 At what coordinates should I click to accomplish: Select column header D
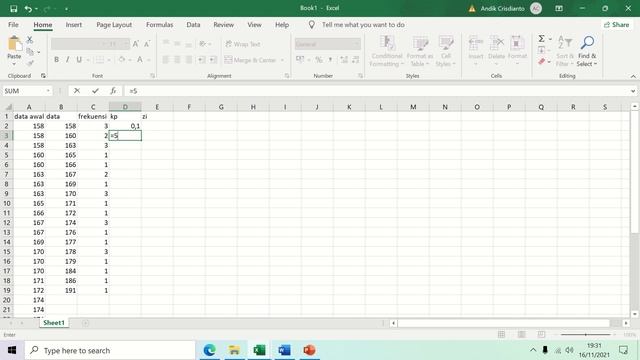click(125, 107)
